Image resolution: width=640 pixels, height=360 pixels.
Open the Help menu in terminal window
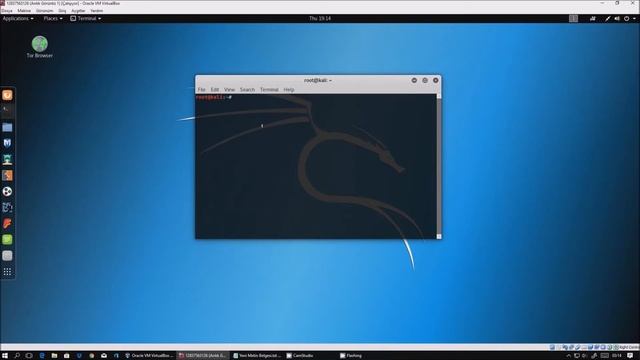pyautogui.click(x=289, y=89)
